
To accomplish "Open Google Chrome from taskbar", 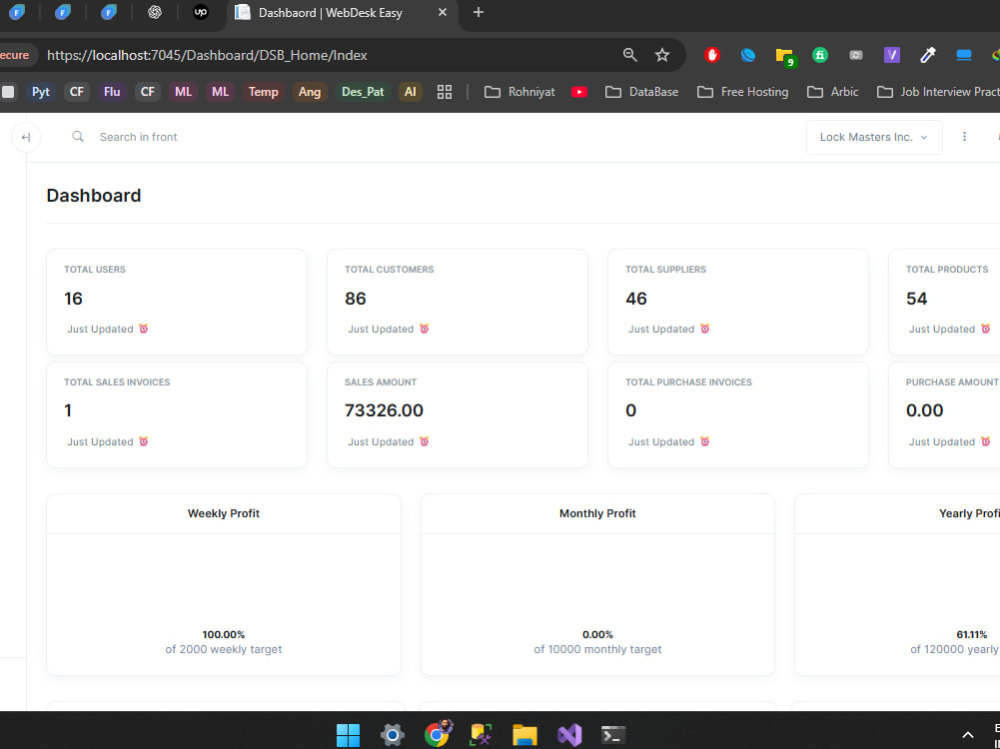I will click(x=437, y=734).
